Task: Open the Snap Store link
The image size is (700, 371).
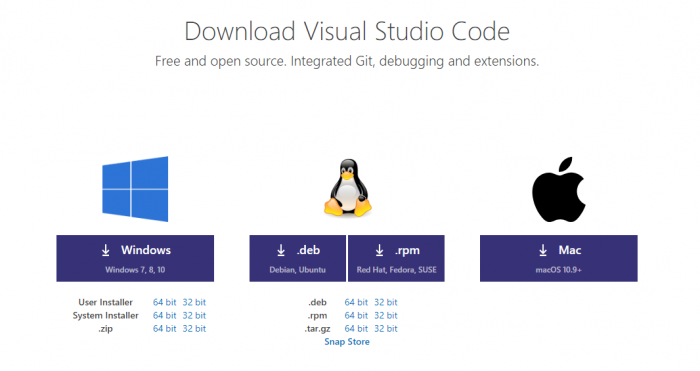Action: [347, 342]
